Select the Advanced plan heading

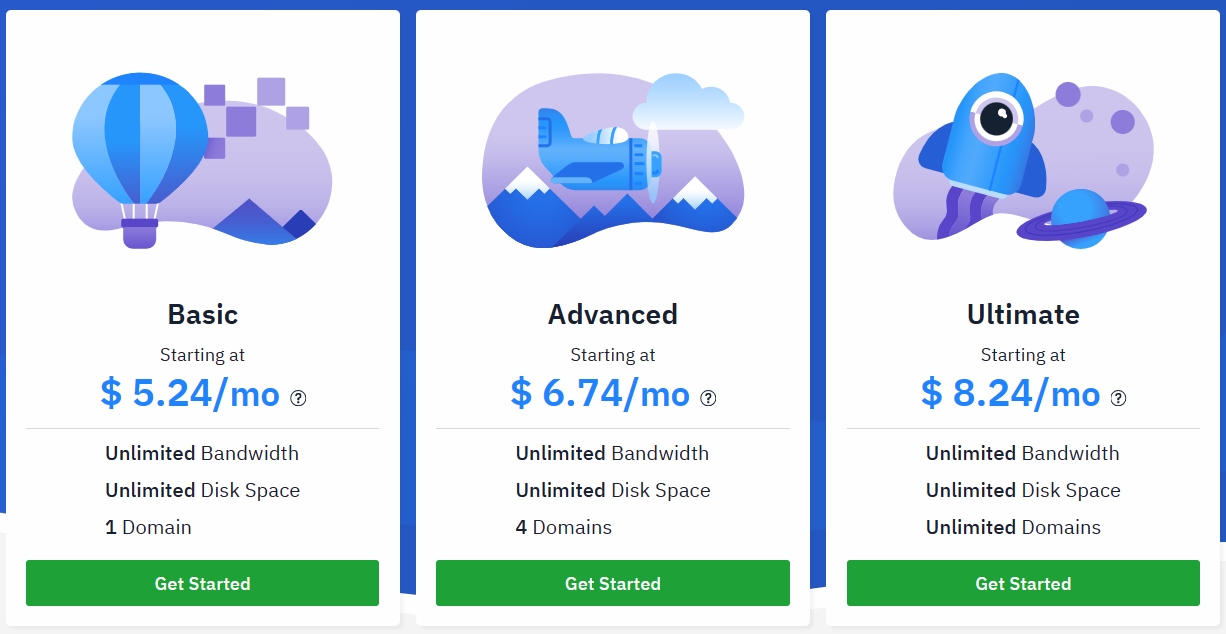click(x=613, y=314)
